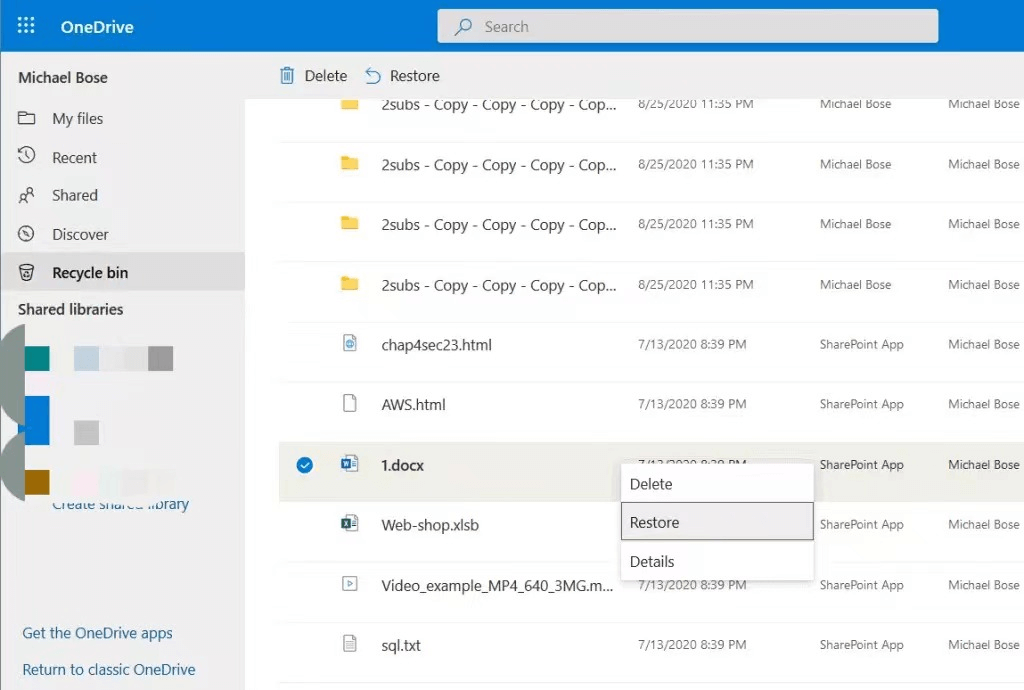Open the Discover section in the sidebar
This screenshot has width=1024, height=690.
pos(80,234)
